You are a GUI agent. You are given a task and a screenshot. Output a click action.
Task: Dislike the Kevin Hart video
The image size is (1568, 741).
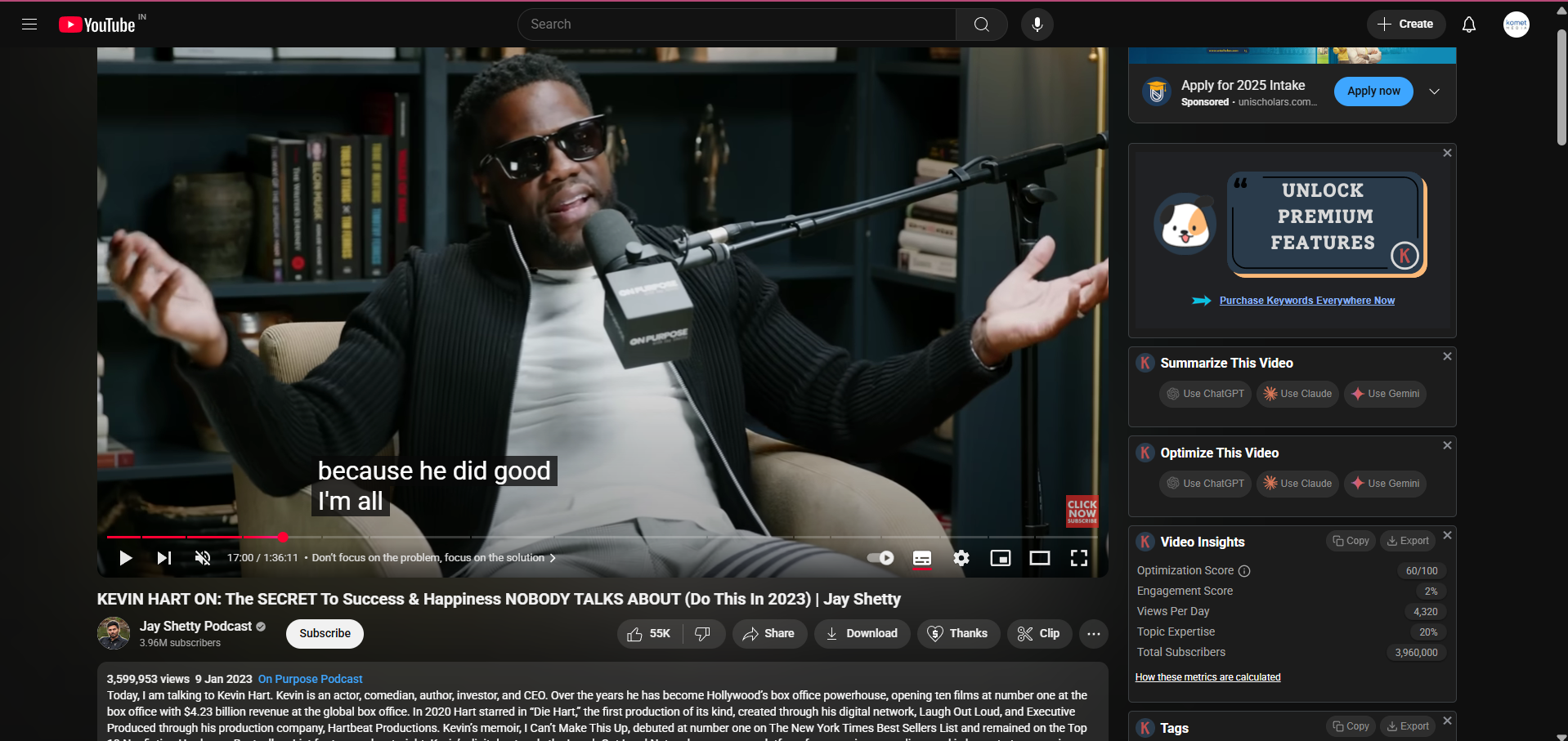point(702,634)
